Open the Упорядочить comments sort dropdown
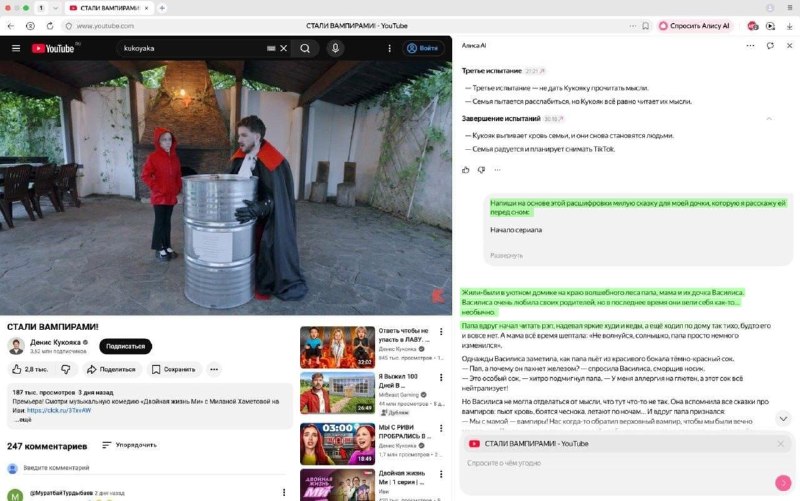This screenshot has height=501, width=800. (130, 445)
